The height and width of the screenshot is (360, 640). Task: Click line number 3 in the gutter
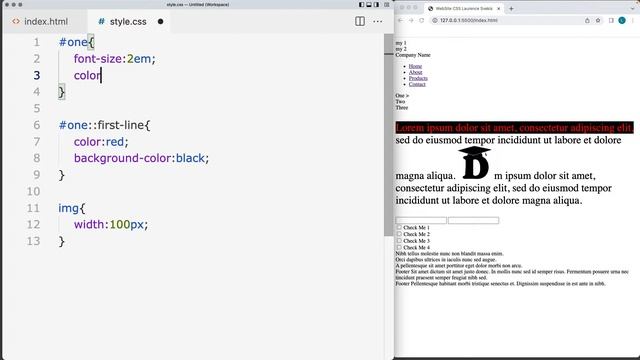point(37,76)
